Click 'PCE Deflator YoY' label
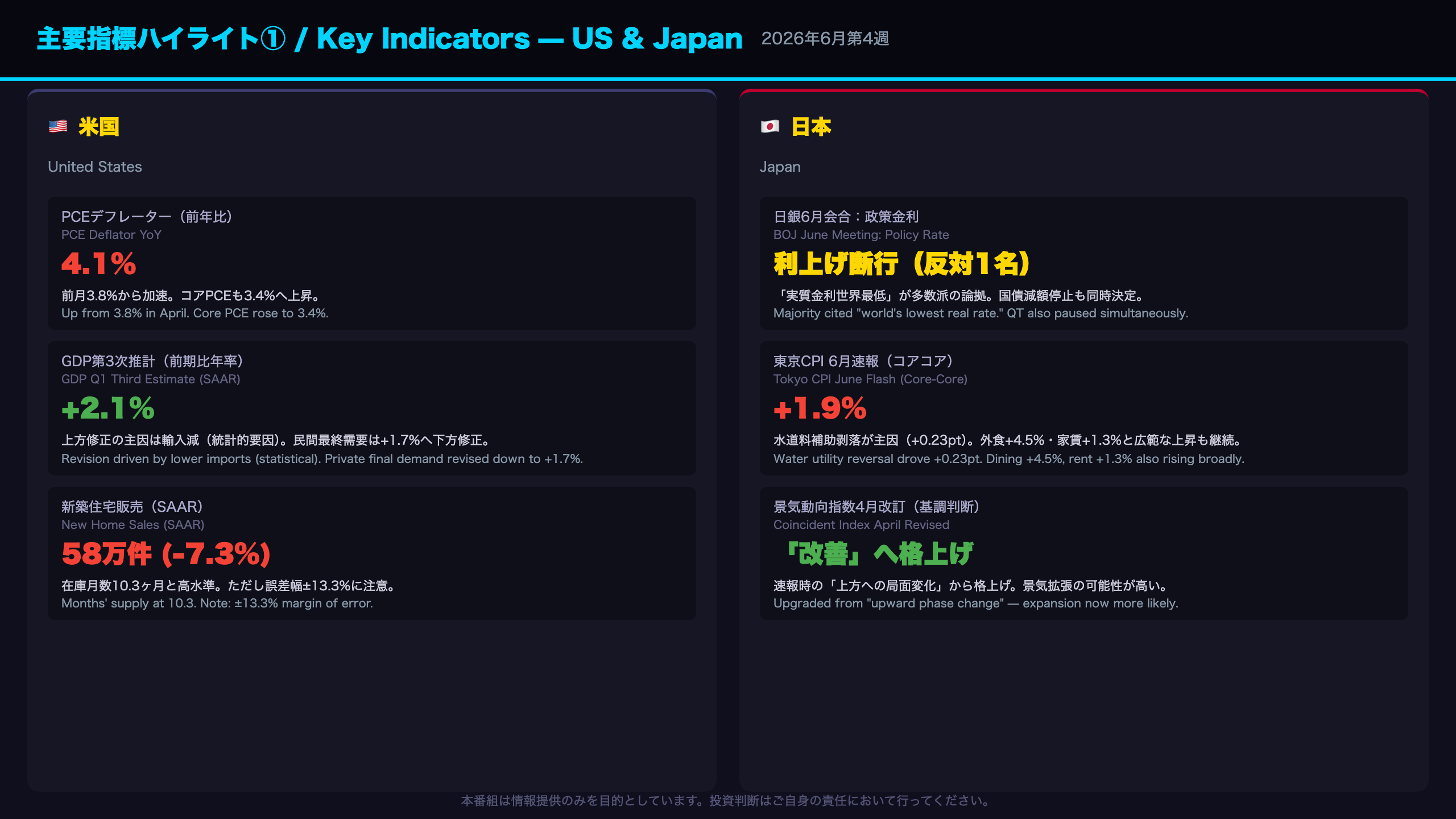Screen dimensions: 1456x819 pyautogui.click(x=111, y=235)
